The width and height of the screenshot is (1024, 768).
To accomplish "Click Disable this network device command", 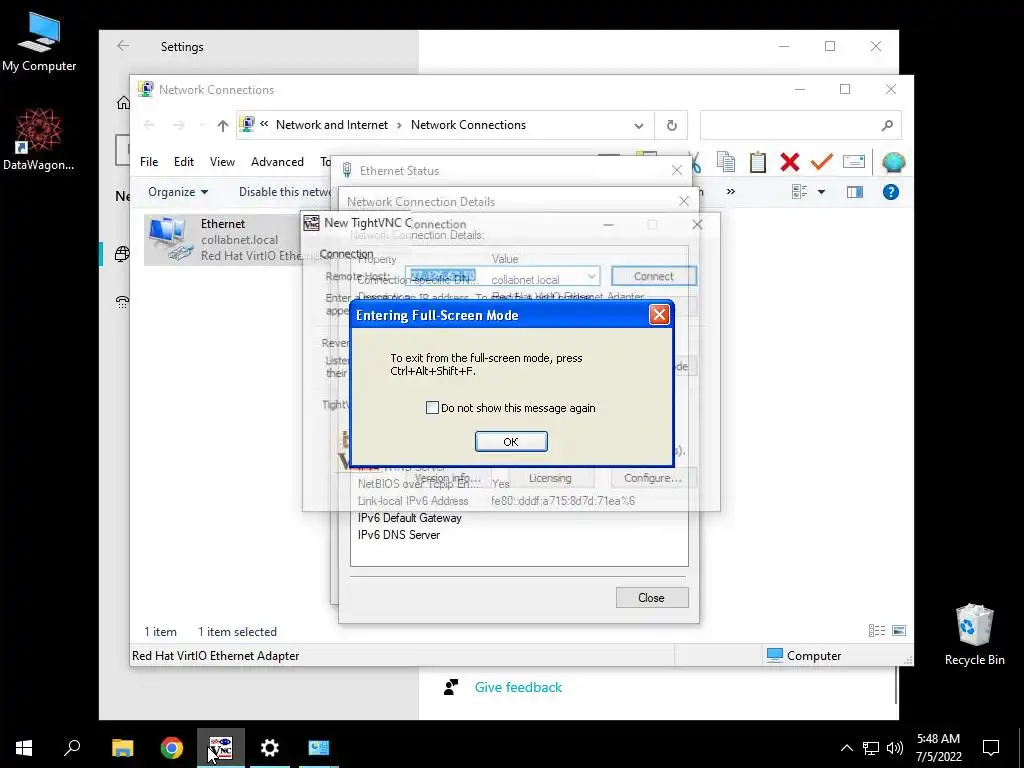I will (x=285, y=192).
